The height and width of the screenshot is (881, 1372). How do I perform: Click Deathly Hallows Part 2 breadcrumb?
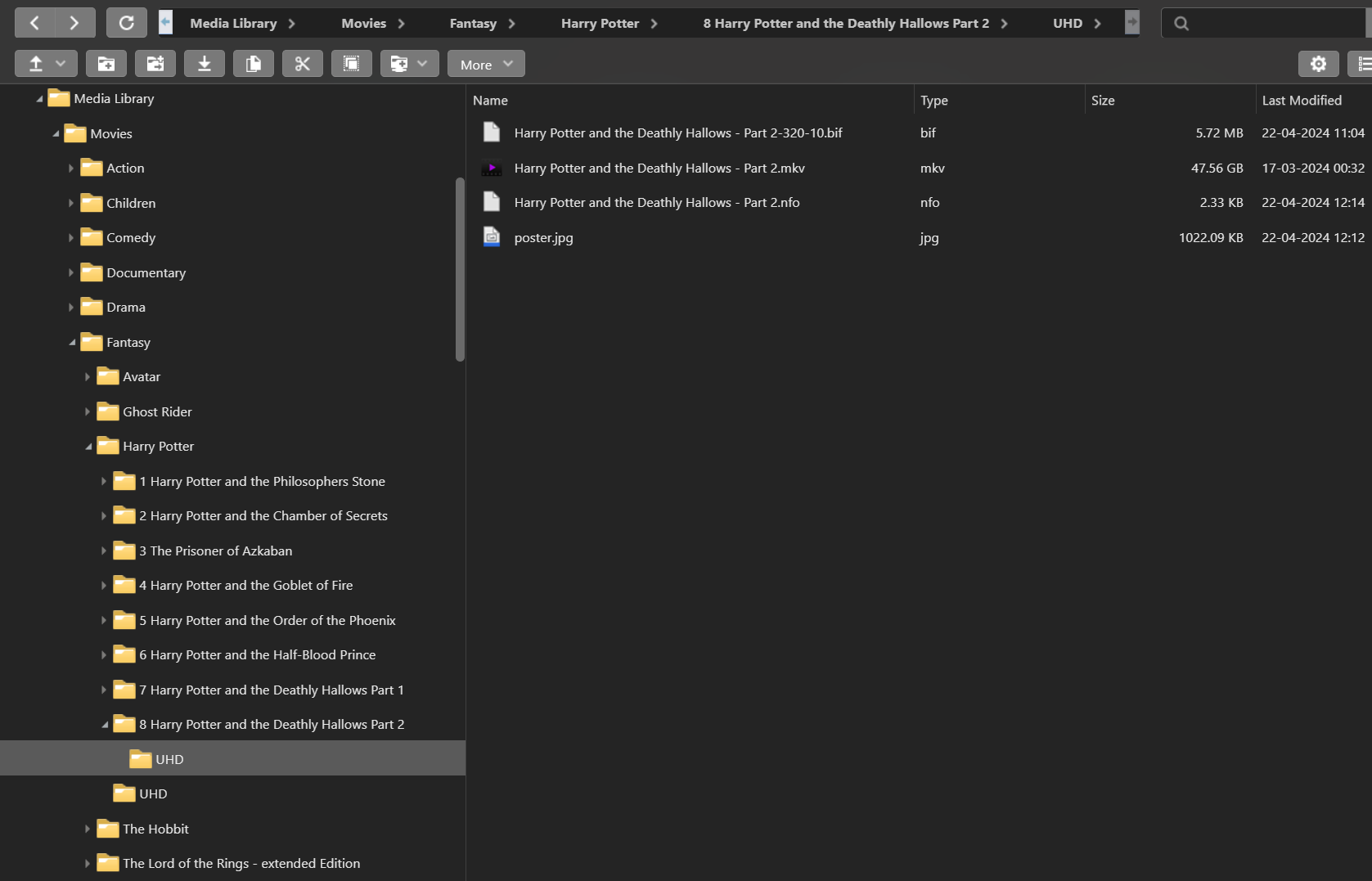click(846, 23)
